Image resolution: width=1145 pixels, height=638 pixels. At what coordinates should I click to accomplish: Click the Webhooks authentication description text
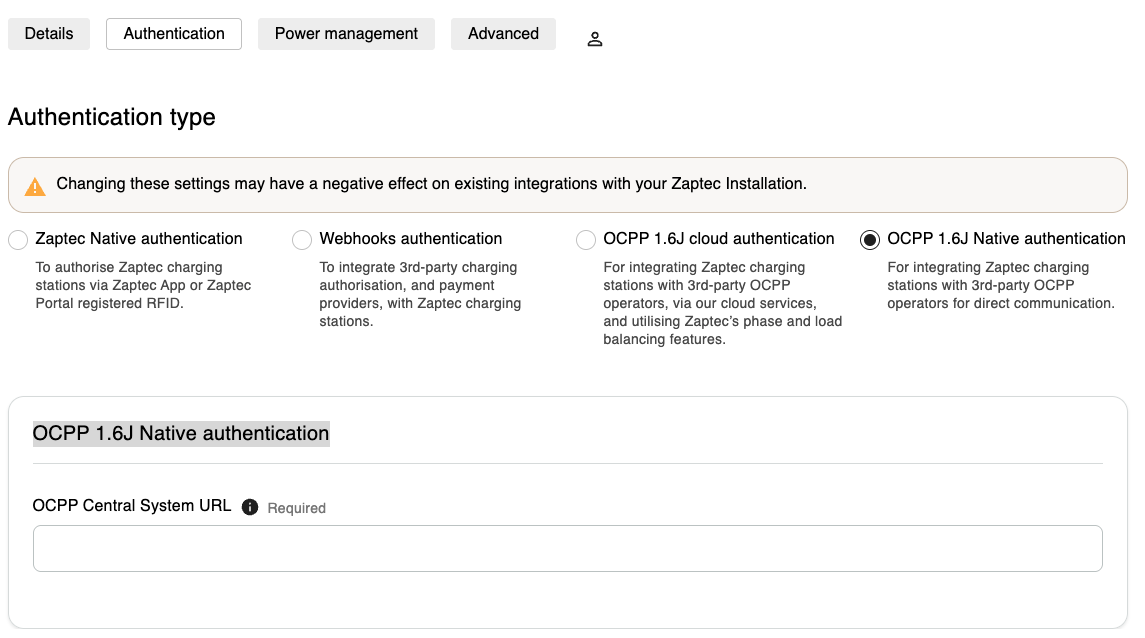point(420,294)
